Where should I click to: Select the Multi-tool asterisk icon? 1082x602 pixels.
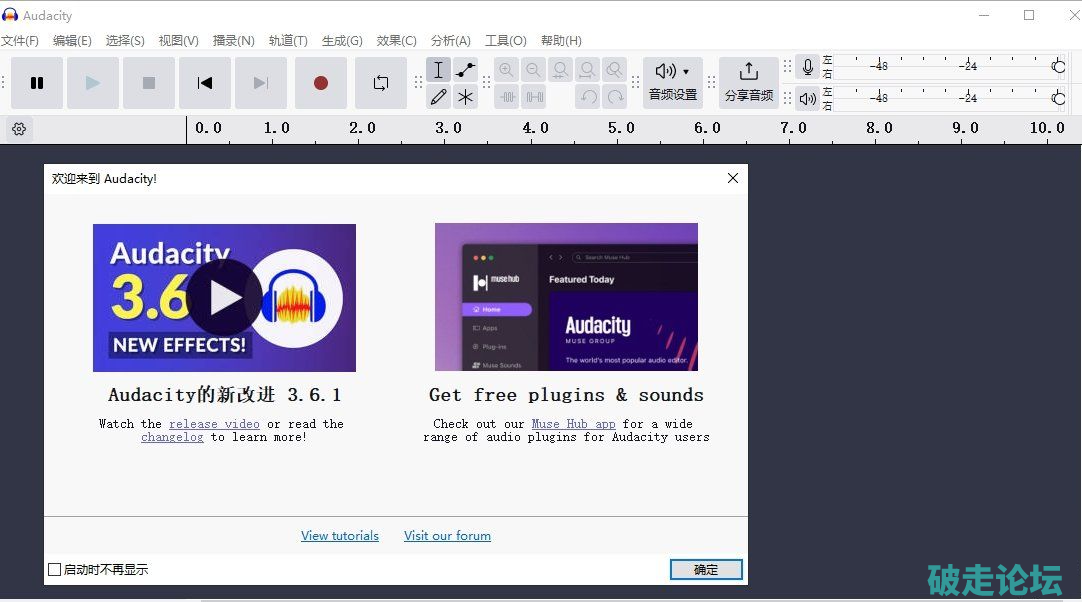[465, 97]
